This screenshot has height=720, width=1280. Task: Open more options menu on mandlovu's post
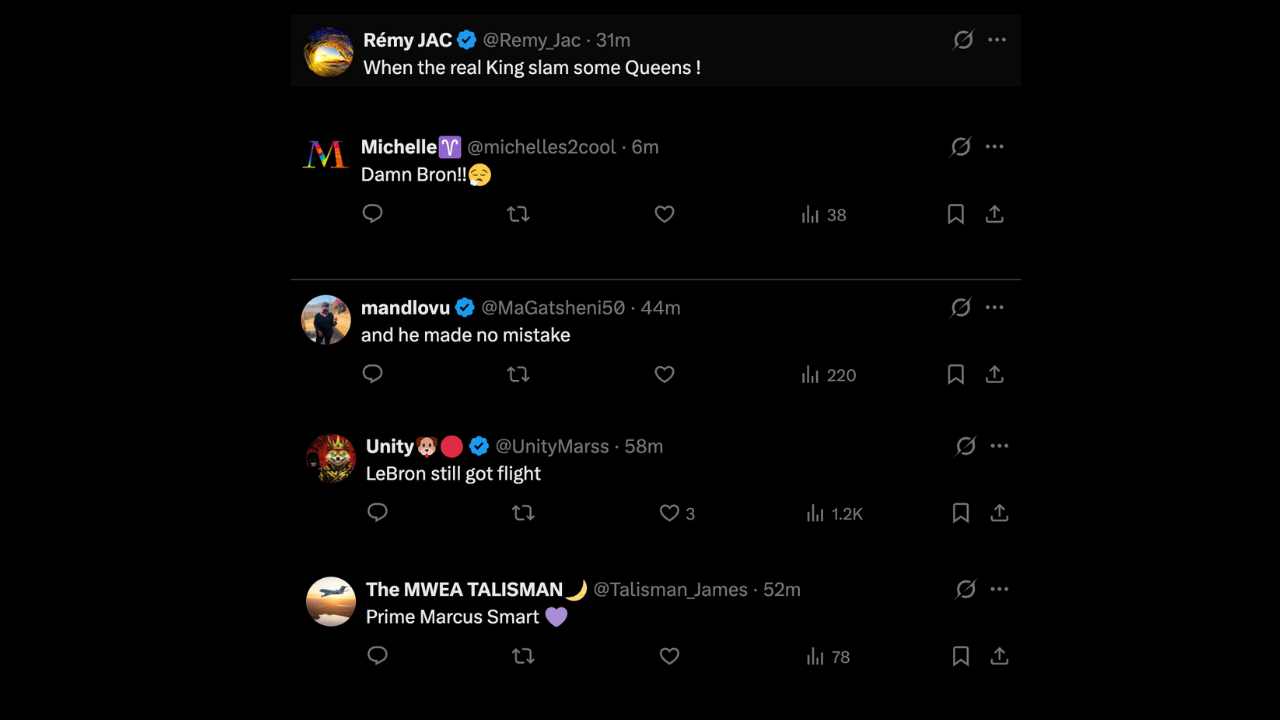(x=994, y=307)
